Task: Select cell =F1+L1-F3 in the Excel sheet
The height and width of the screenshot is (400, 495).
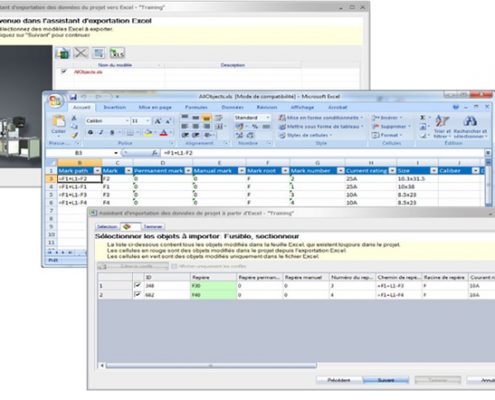Action: click(79, 195)
